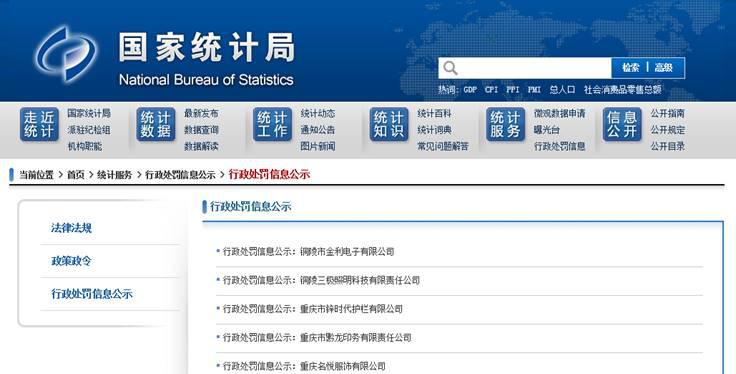The image size is (736, 374).
Task: Click the magnifier icon in search box
Action: [x=450, y=68]
